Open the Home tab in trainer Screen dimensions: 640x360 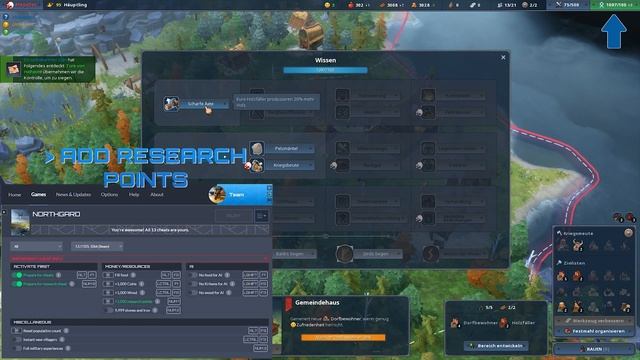pyautogui.click(x=15, y=195)
